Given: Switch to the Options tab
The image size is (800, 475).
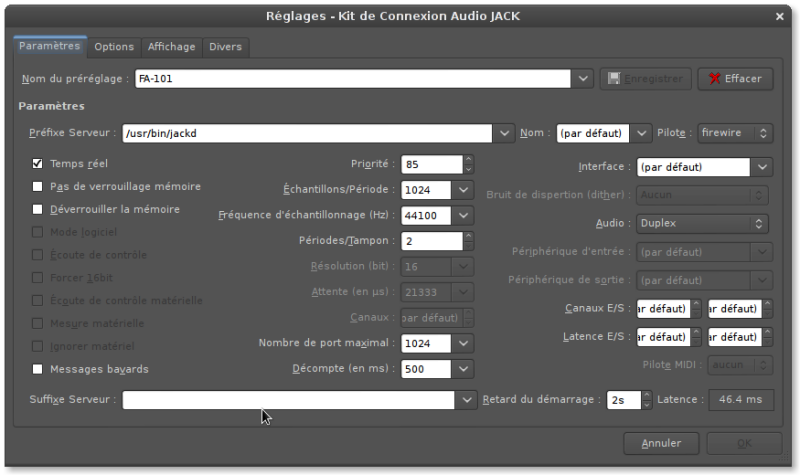Looking at the screenshot, I should point(114,47).
